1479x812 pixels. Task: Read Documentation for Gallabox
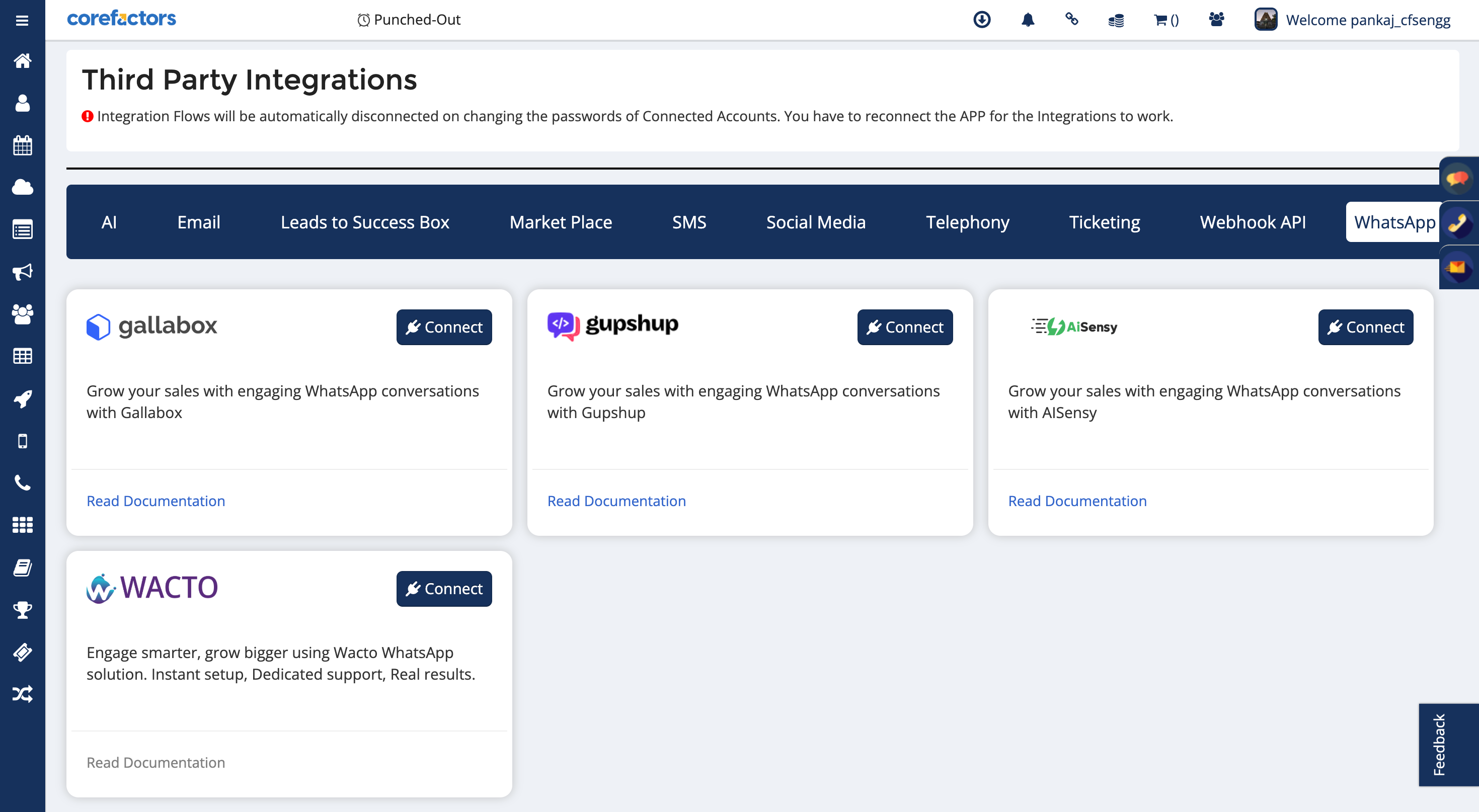coord(155,501)
